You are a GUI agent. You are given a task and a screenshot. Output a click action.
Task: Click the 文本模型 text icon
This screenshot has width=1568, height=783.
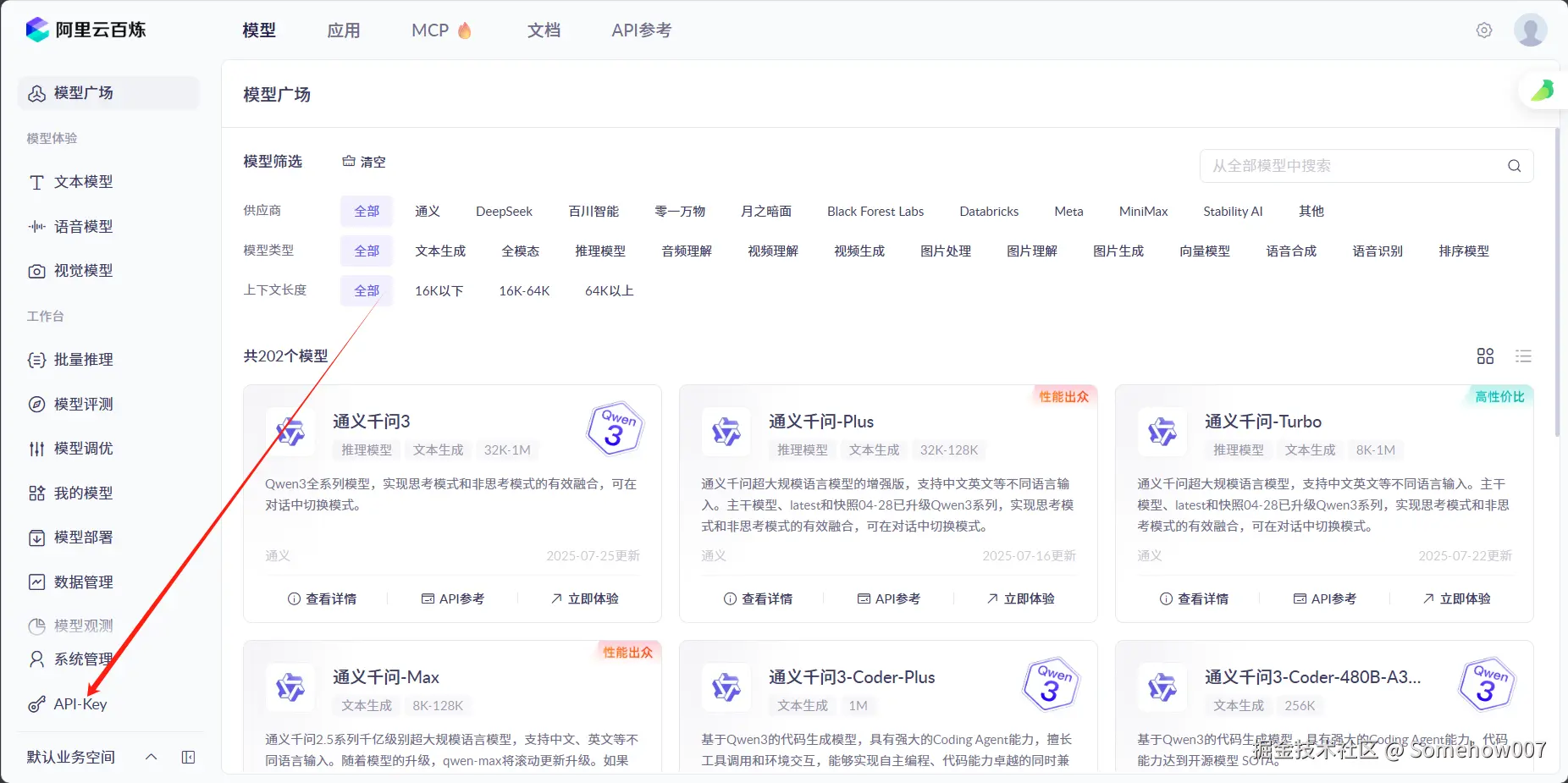(x=36, y=182)
